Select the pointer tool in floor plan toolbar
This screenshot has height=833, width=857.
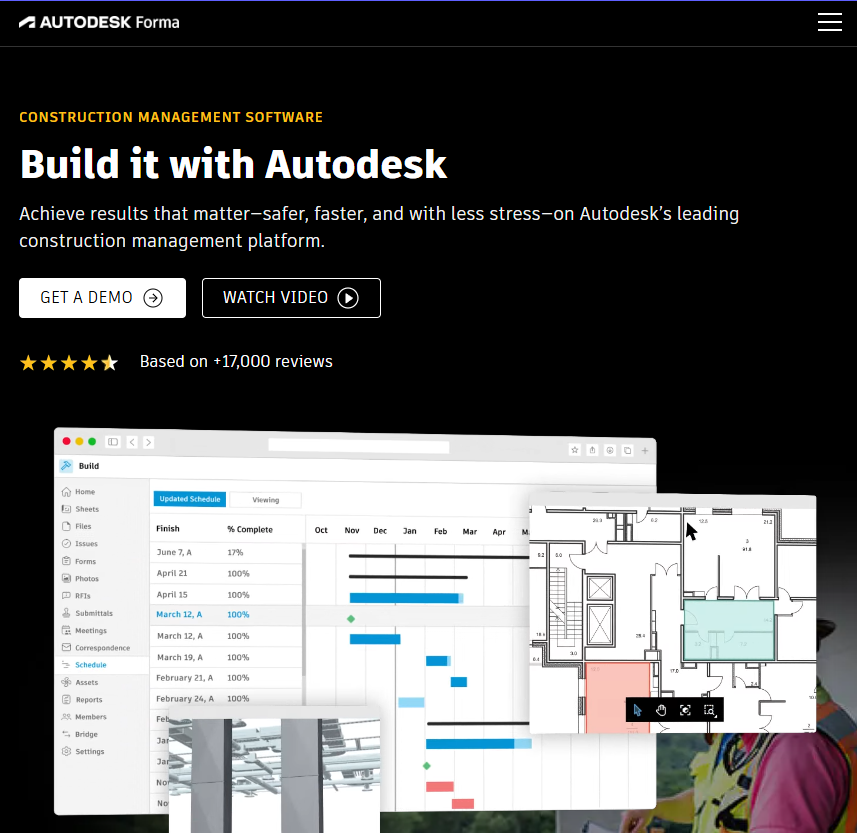coord(637,710)
